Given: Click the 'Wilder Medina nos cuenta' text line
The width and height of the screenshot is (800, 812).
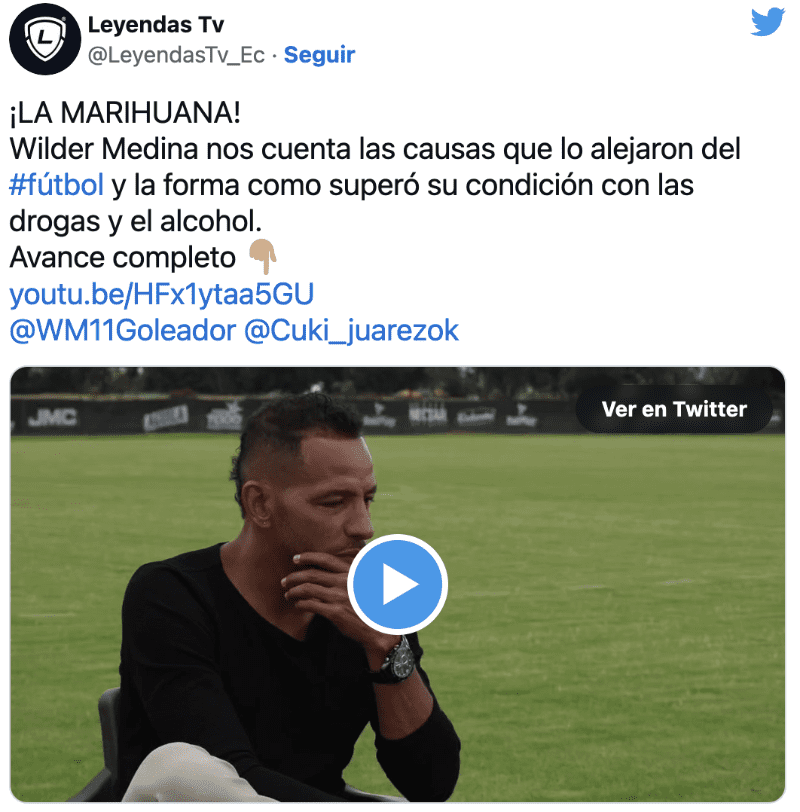Looking at the screenshot, I should (x=375, y=149).
